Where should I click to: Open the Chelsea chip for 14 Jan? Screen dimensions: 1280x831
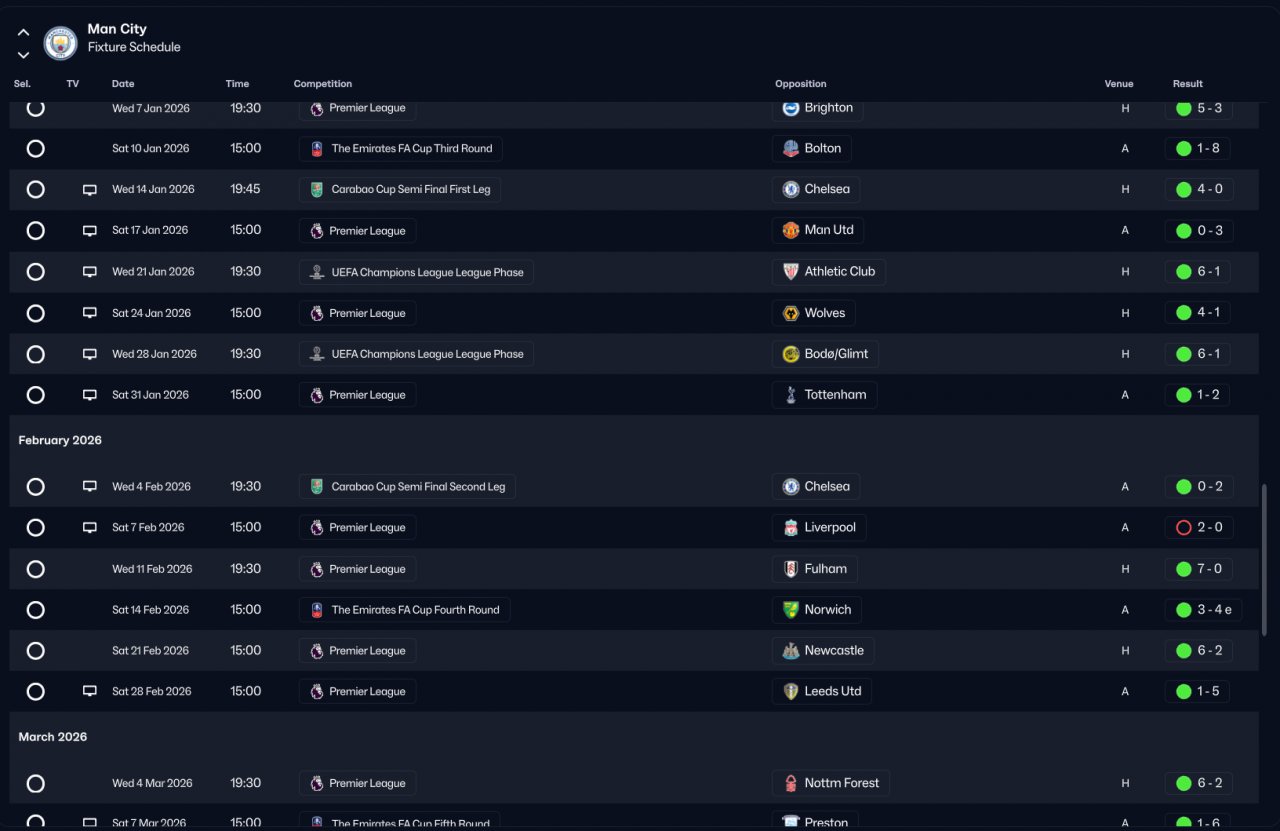click(816, 189)
